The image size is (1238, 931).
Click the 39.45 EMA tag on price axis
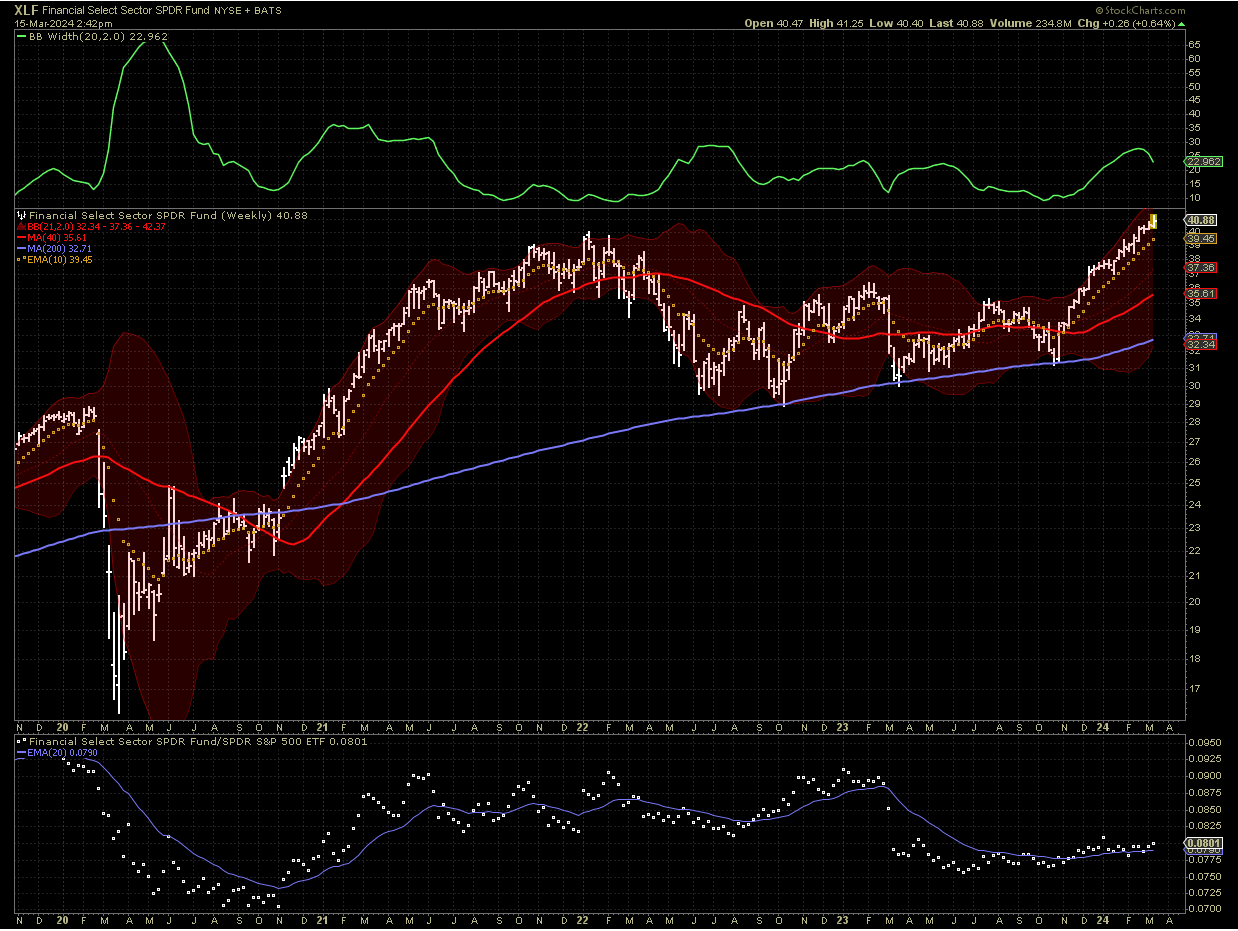1201,239
